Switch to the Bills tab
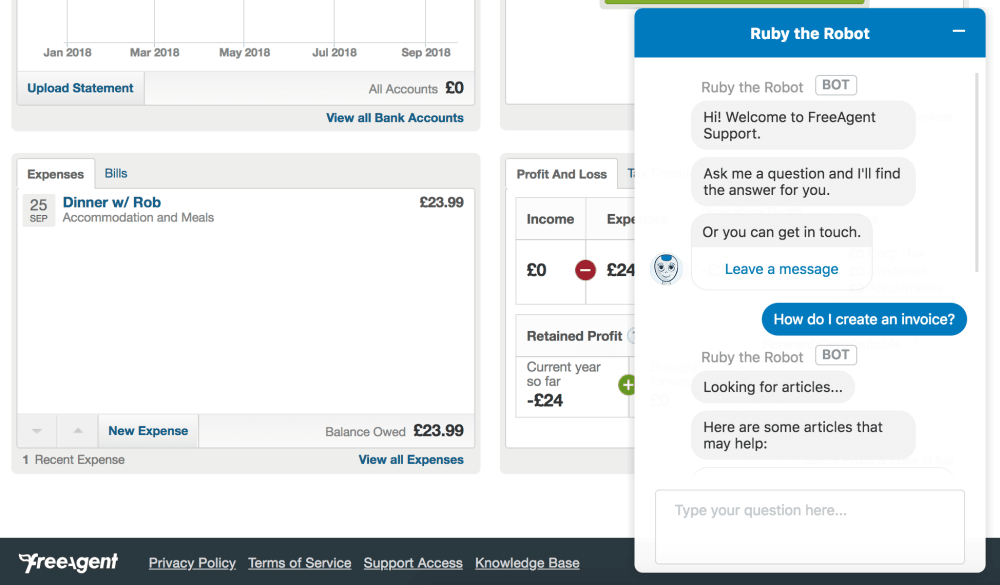This screenshot has width=1000, height=585. point(116,173)
